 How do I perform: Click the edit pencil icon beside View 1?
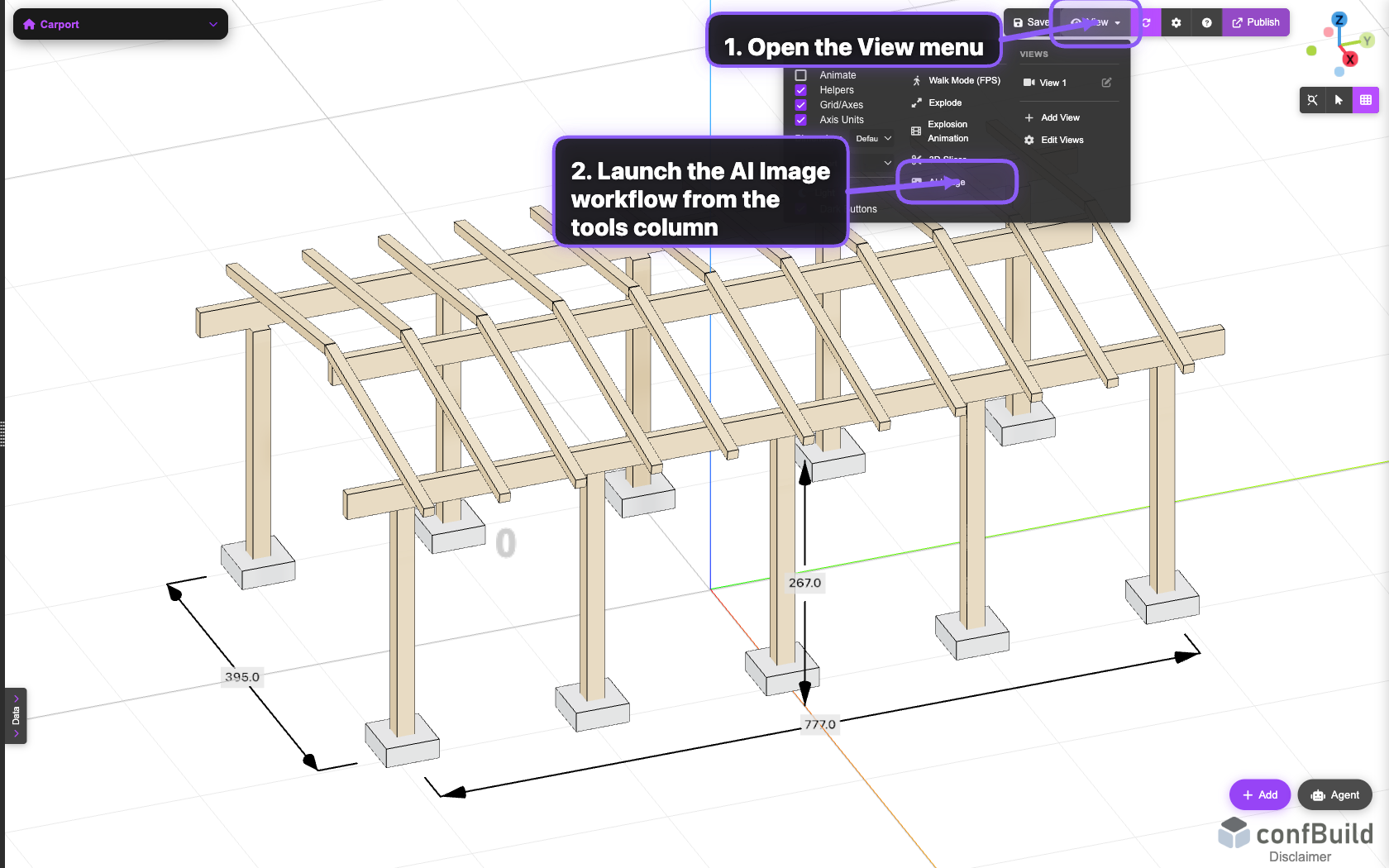pos(1106,83)
